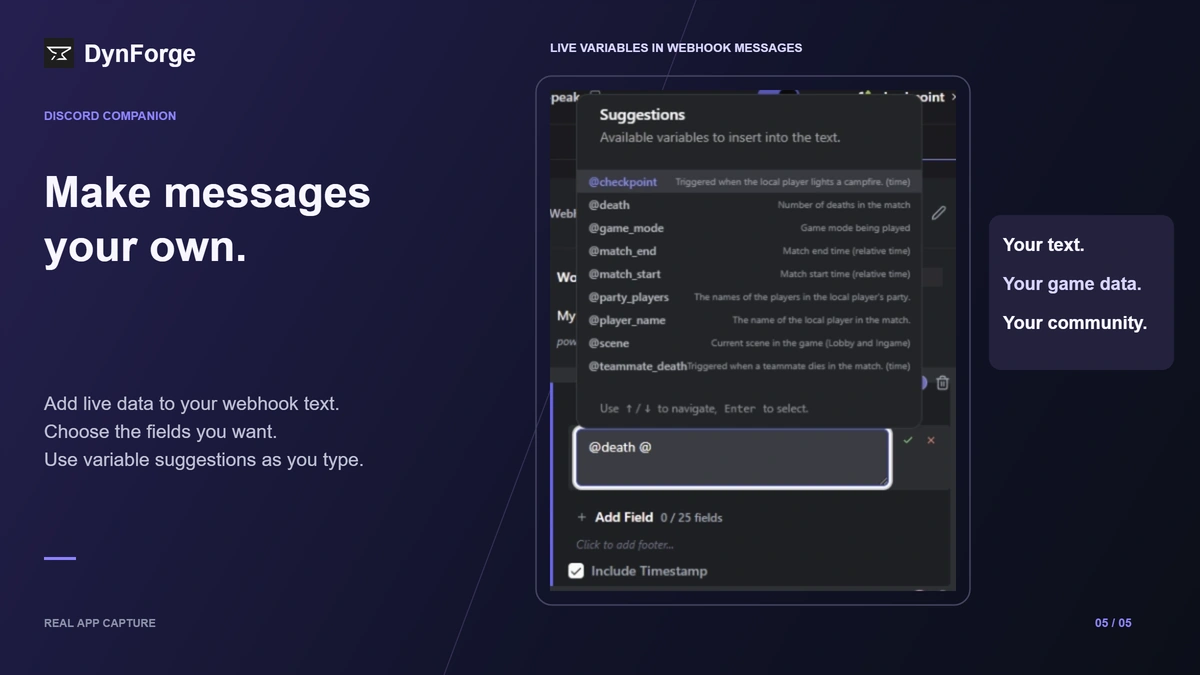Click the '05 / 05' slide counter

pos(1113,623)
